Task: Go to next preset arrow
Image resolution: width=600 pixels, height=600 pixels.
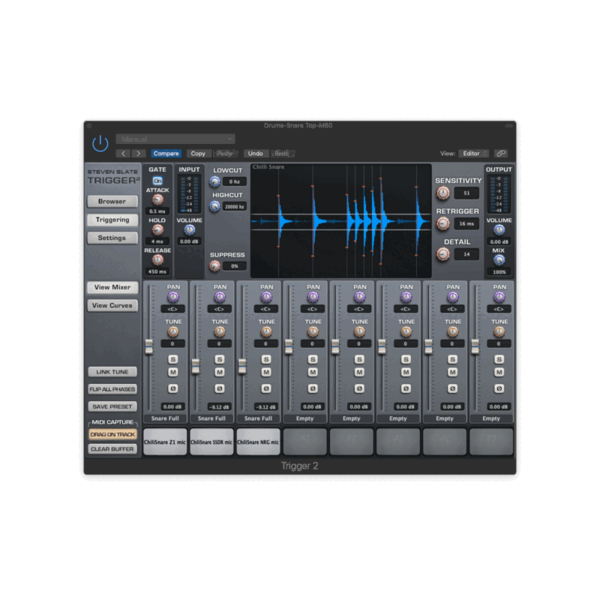Action: point(138,153)
